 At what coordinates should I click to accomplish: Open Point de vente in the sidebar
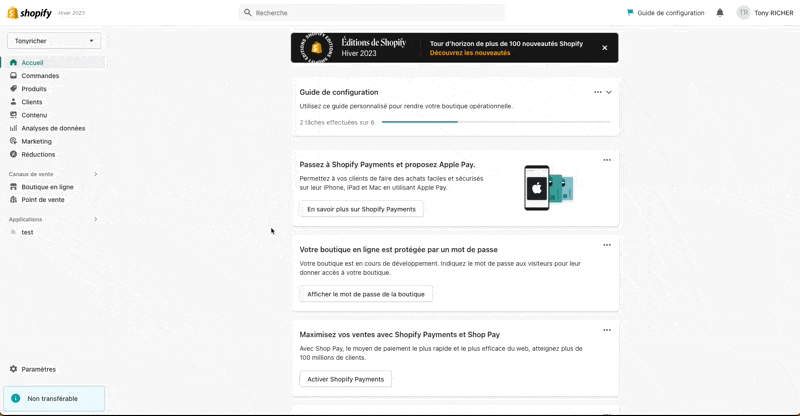43,200
